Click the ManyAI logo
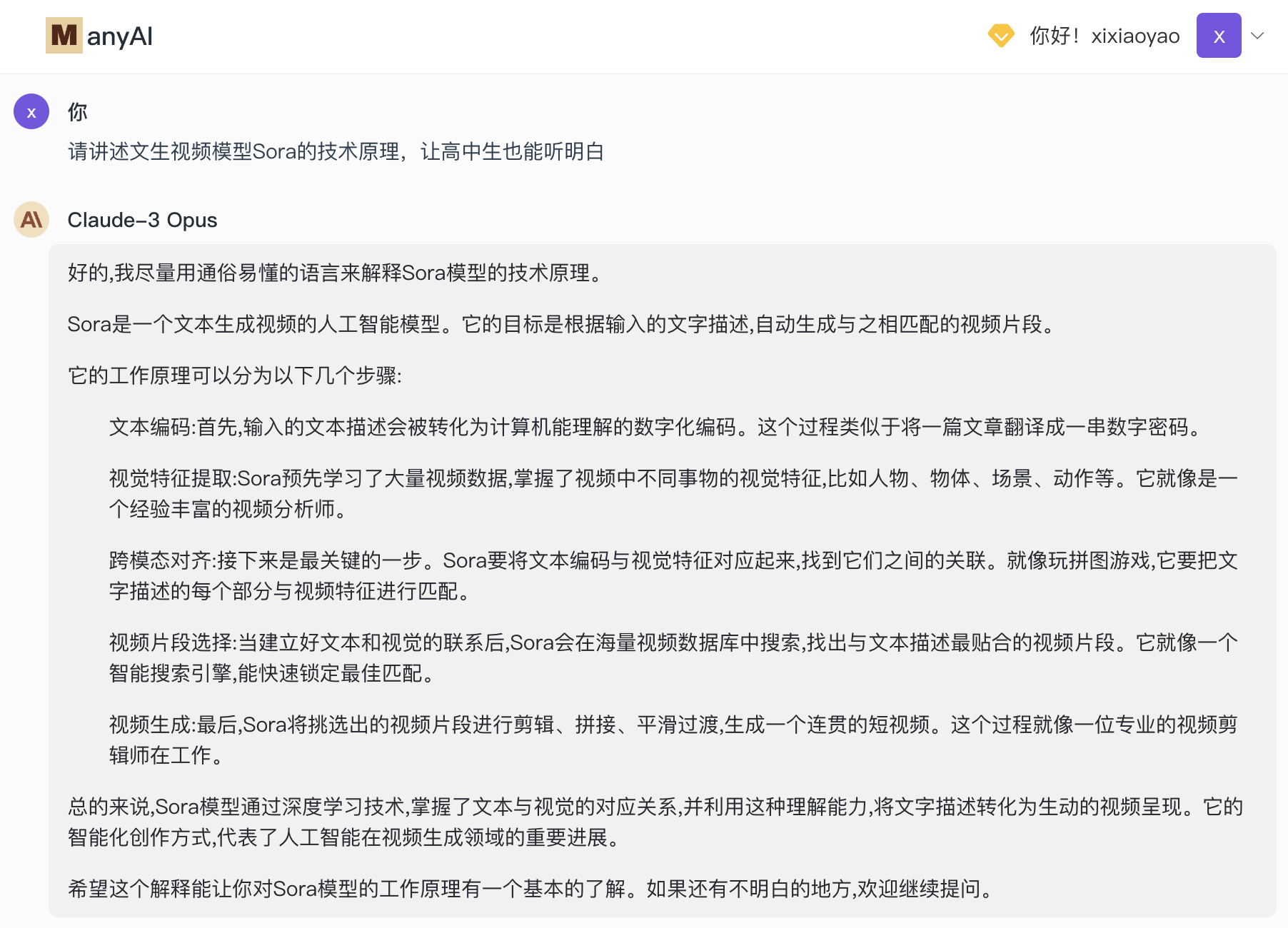This screenshot has height=928, width=1288. pyautogui.click(x=99, y=36)
